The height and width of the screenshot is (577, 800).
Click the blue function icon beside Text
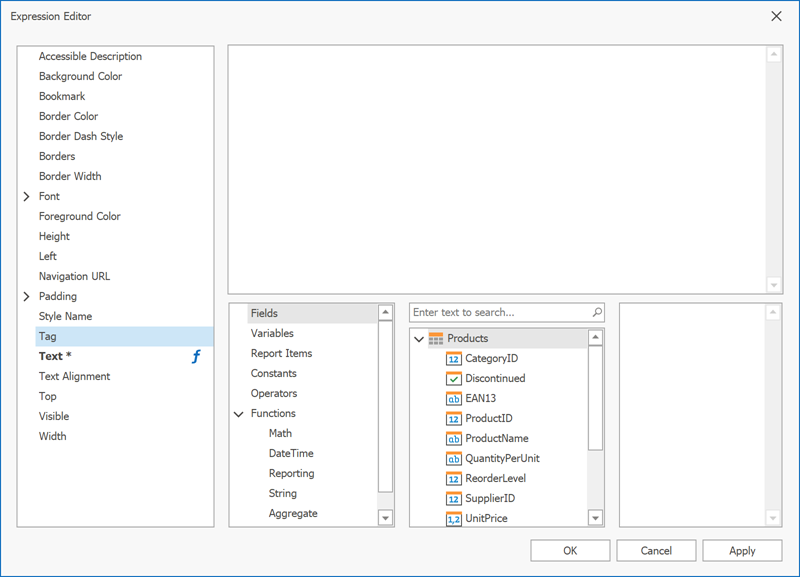coord(196,356)
